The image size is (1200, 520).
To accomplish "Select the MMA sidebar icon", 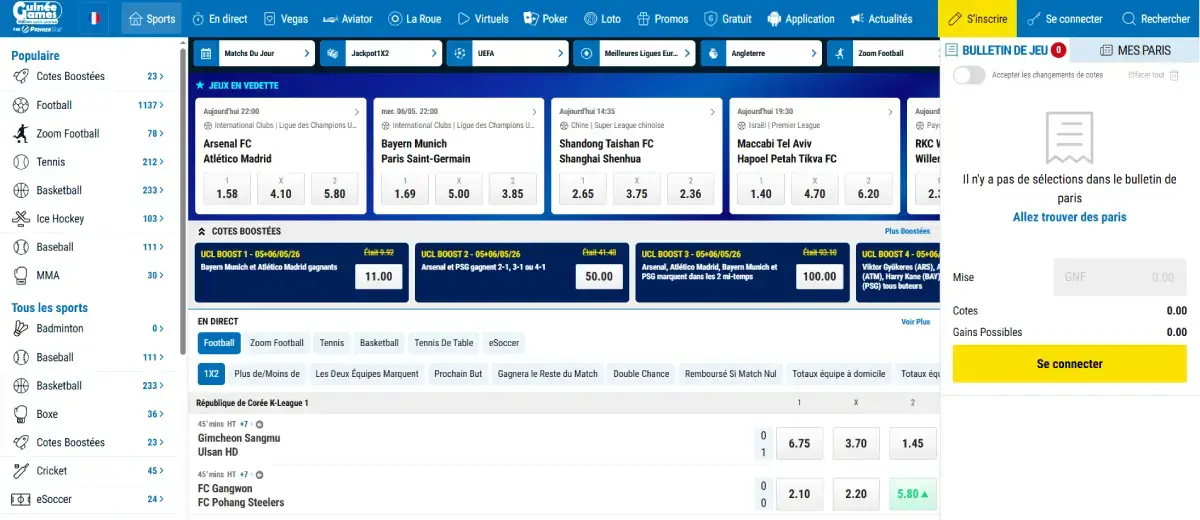I will coord(20,275).
